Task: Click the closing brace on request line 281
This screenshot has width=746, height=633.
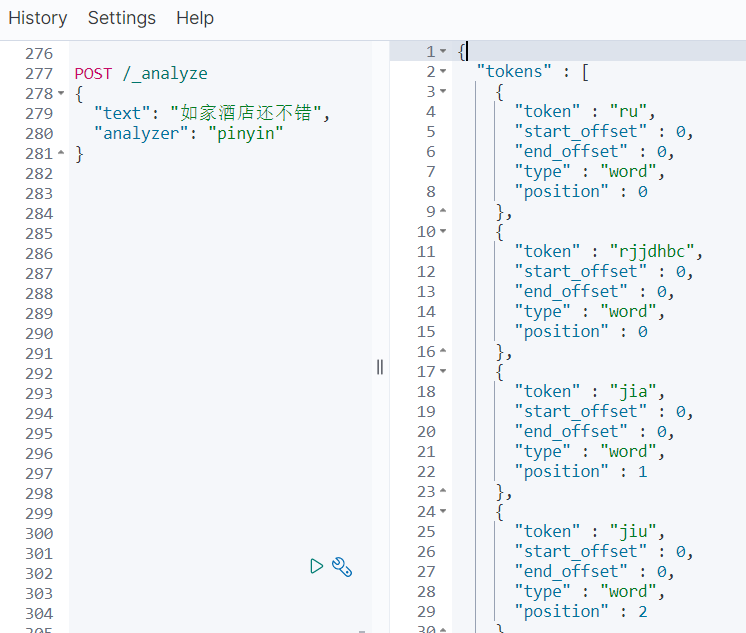Action: click(x=79, y=154)
